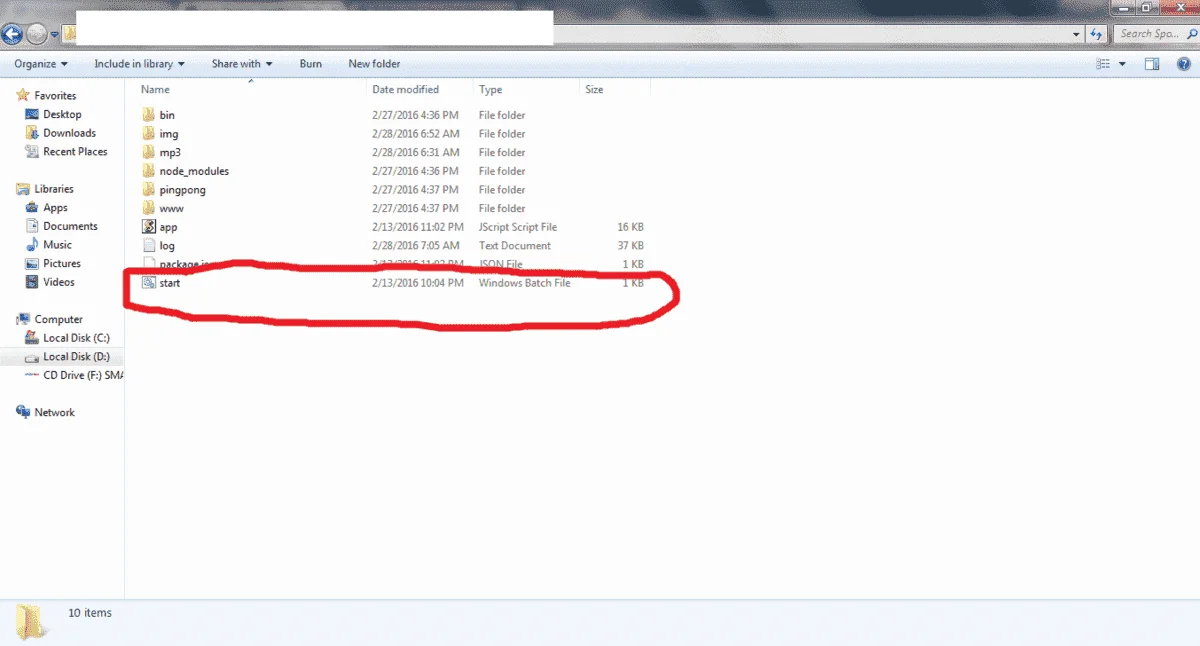Open the Apps library
The image size is (1200, 646).
(55, 208)
